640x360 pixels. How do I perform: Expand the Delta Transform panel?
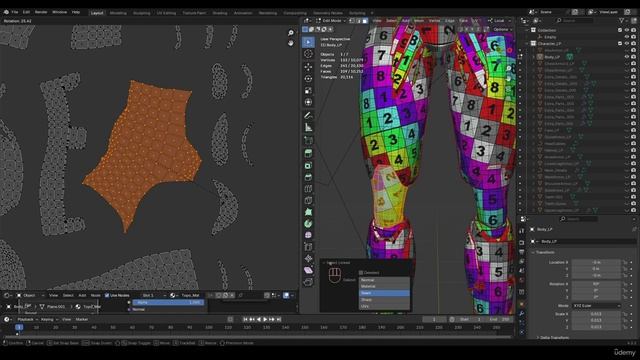pos(554,338)
